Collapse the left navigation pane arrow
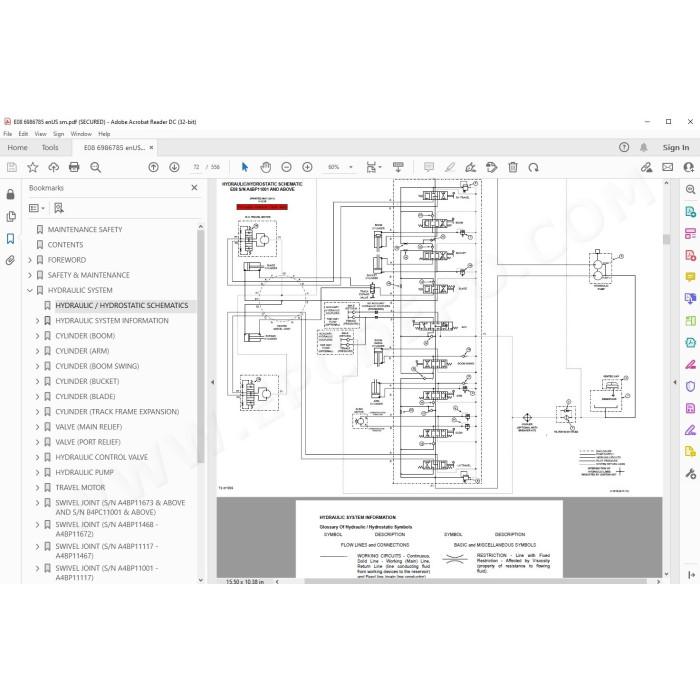 [212, 382]
